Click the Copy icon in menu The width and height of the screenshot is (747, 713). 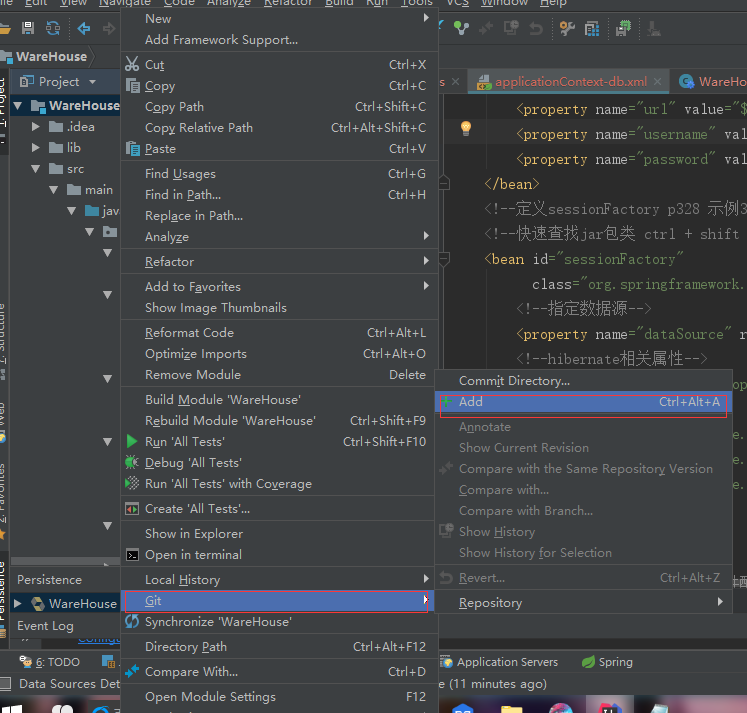pos(132,86)
